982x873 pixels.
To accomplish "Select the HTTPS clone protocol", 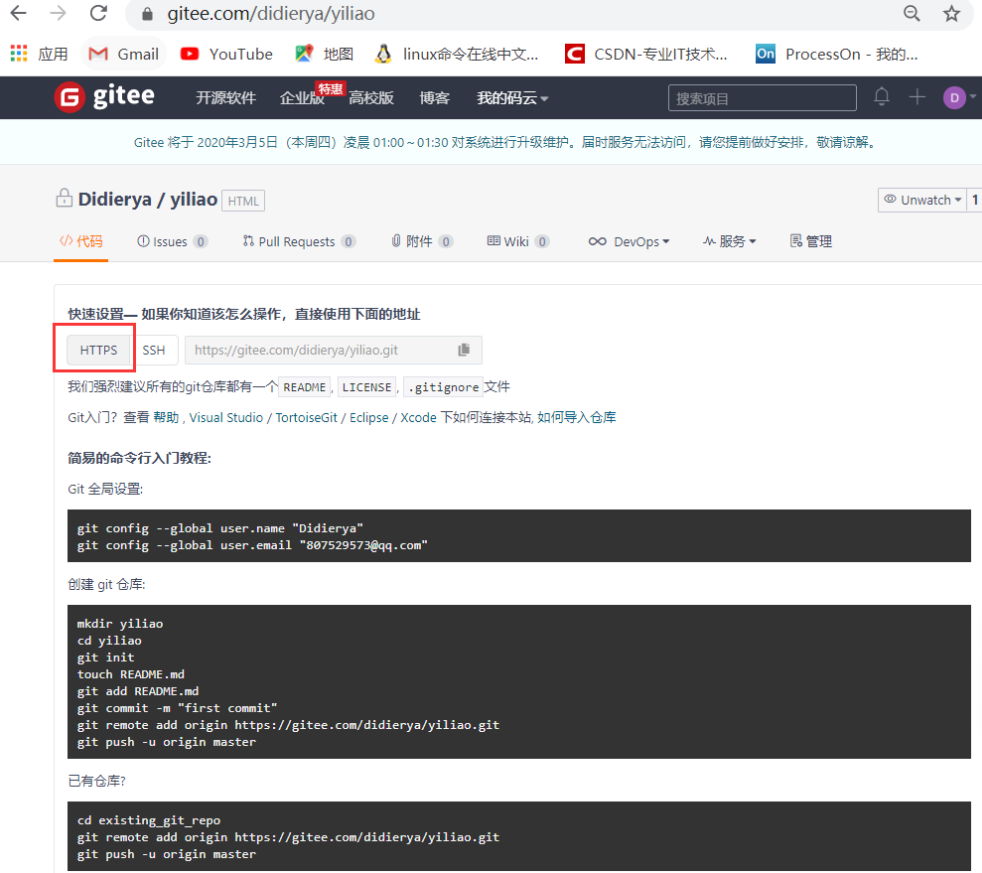I will (x=97, y=349).
